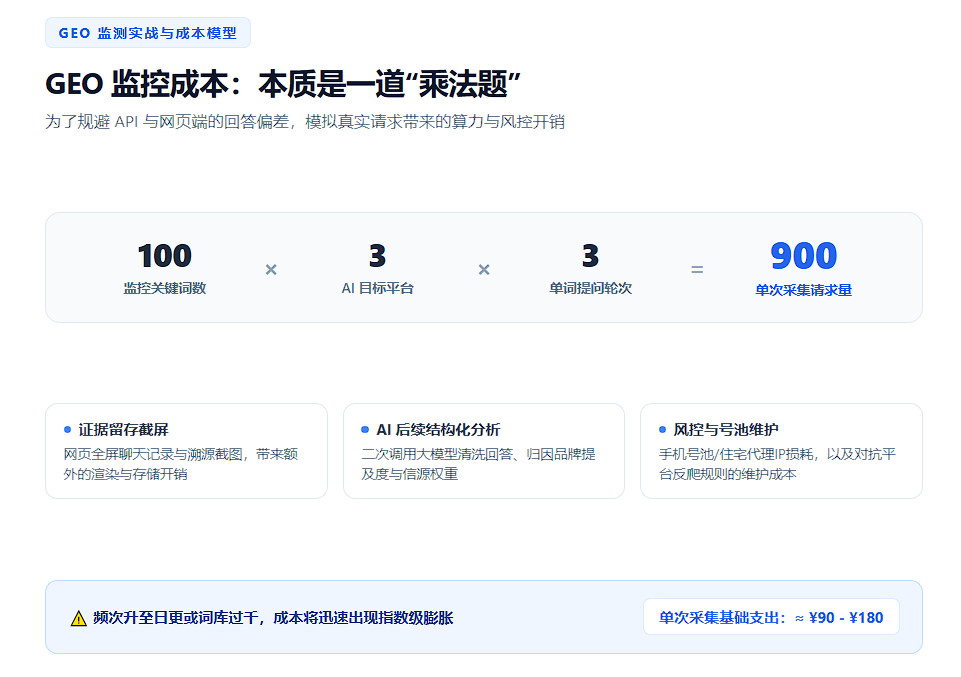The width and height of the screenshot is (961, 677).
Task: Click the description 二次调用大模型清洗回答
Action: (478, 464)
